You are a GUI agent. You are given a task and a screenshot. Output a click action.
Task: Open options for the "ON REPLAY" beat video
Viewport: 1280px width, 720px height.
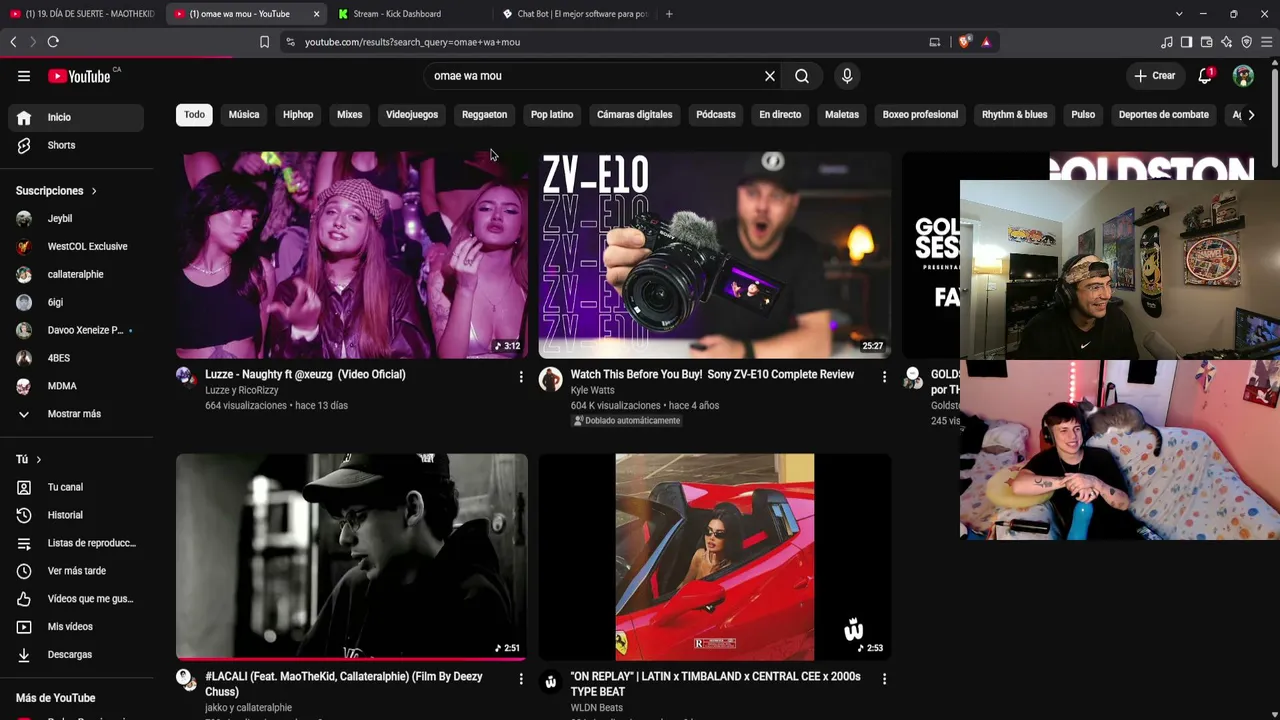click(884, 679)
